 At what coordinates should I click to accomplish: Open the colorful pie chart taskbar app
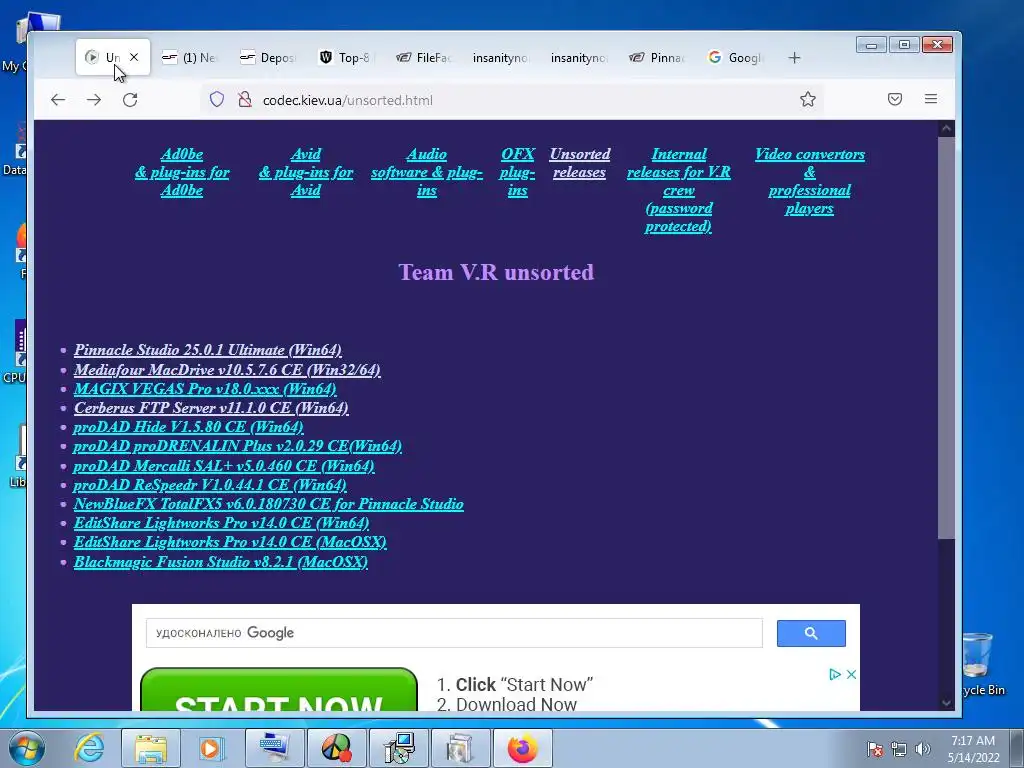click(337, 748)
